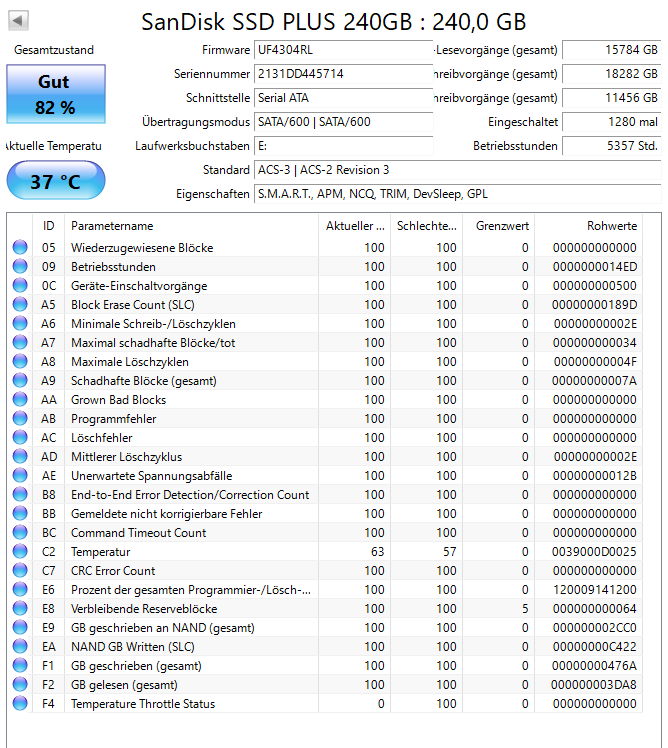The image size is (668, 748).
Task: Click the Parametername column header
Action: coord(191,226)
